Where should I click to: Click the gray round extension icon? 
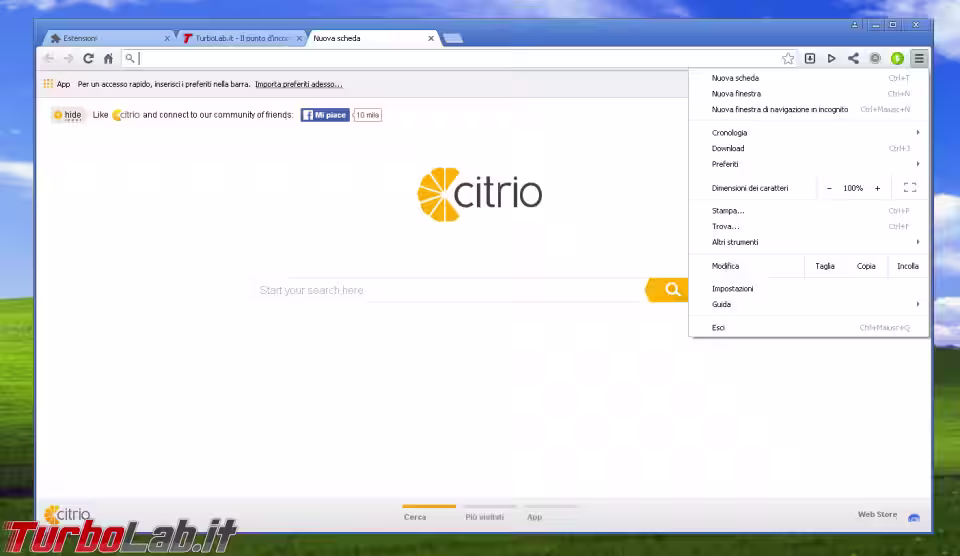(876, 58)
